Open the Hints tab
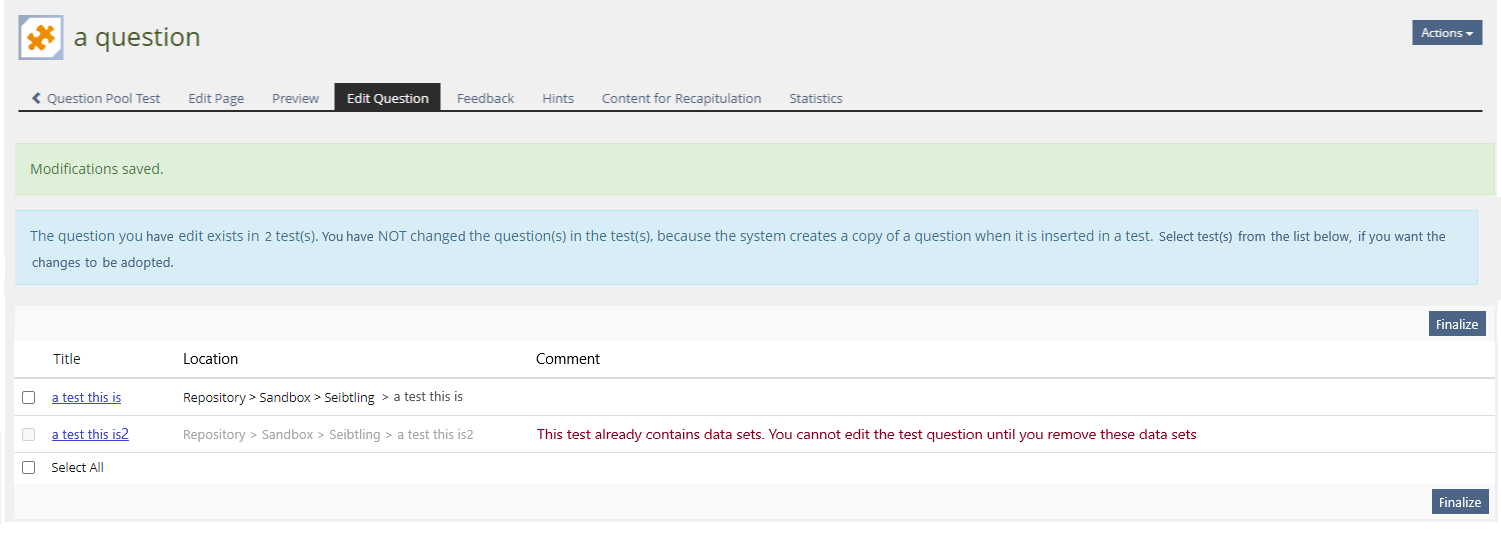Viewport: 1501px width, 533px height. click(558, 98)
